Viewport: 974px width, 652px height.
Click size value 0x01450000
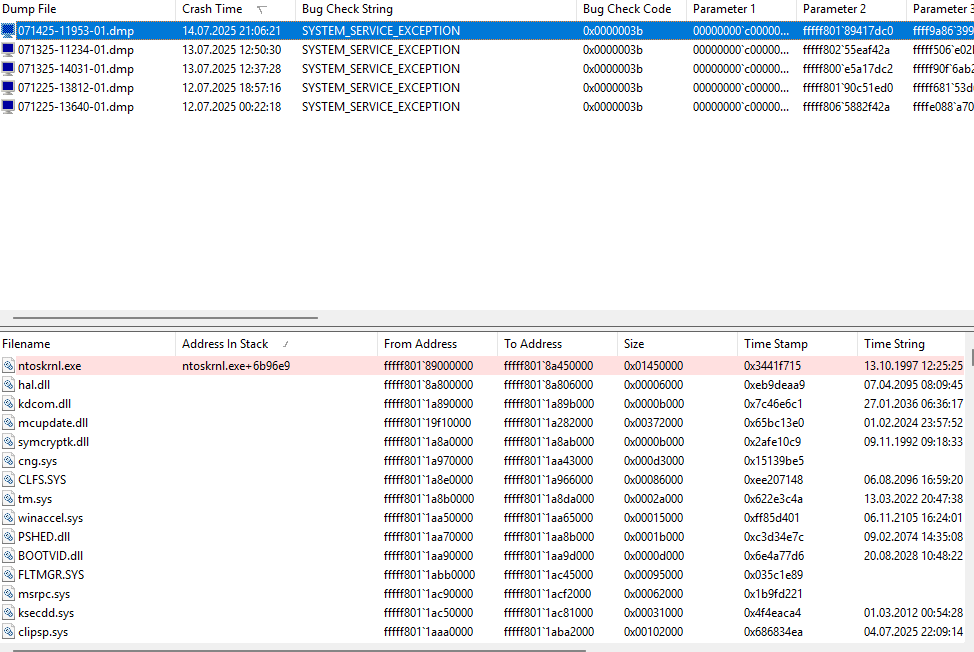[x=653, y=366]
